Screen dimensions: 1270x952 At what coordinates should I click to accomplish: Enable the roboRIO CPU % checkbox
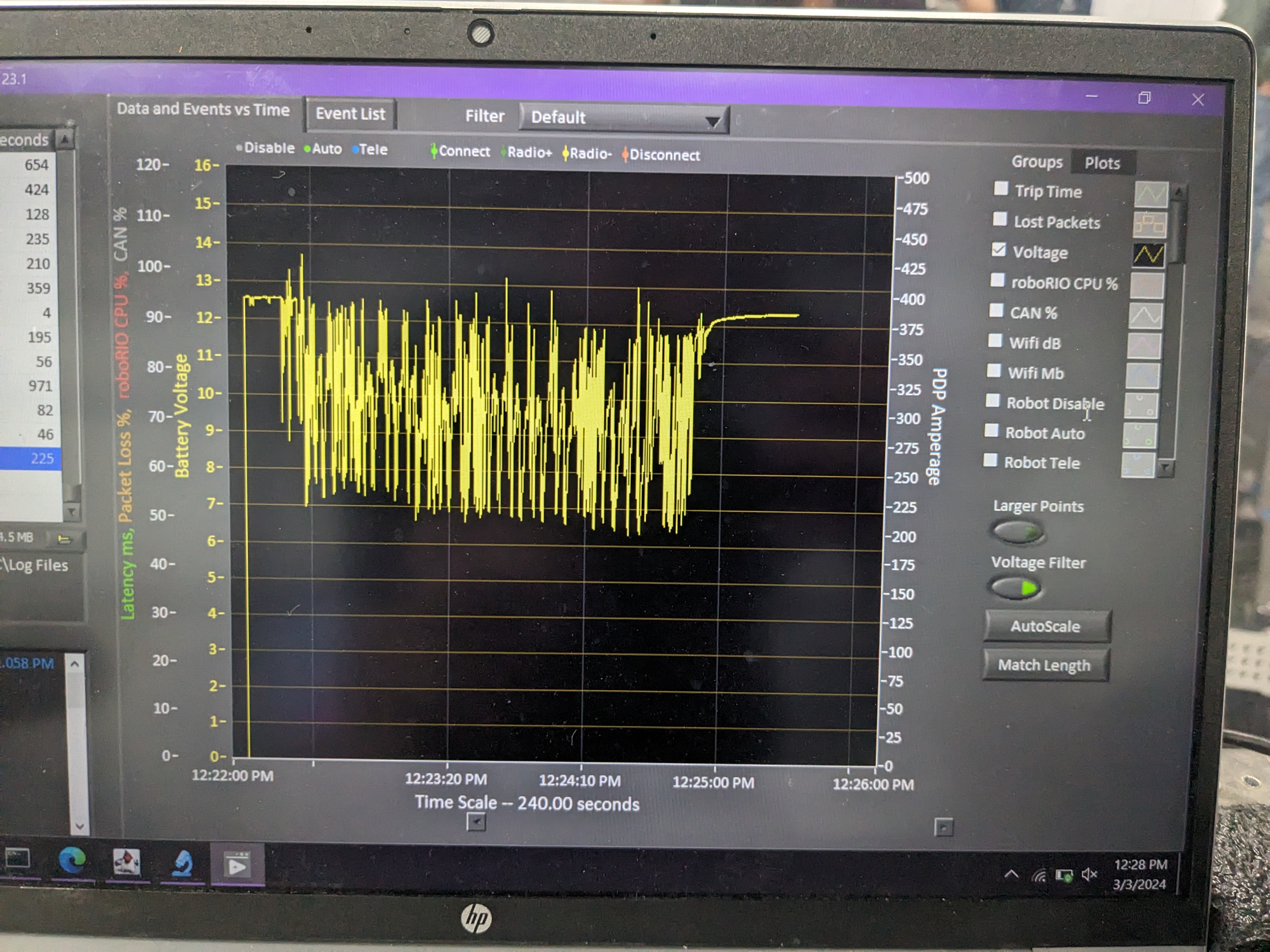997,280
